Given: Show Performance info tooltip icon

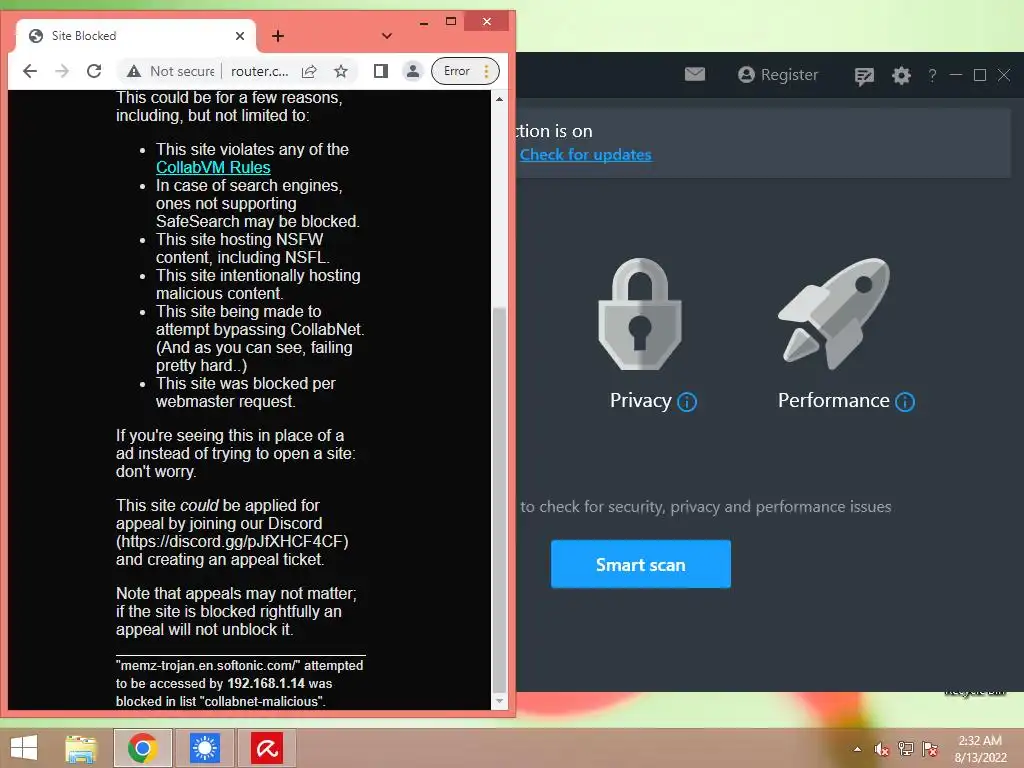Looking at the screenshot, I should [x=904, y=402].
